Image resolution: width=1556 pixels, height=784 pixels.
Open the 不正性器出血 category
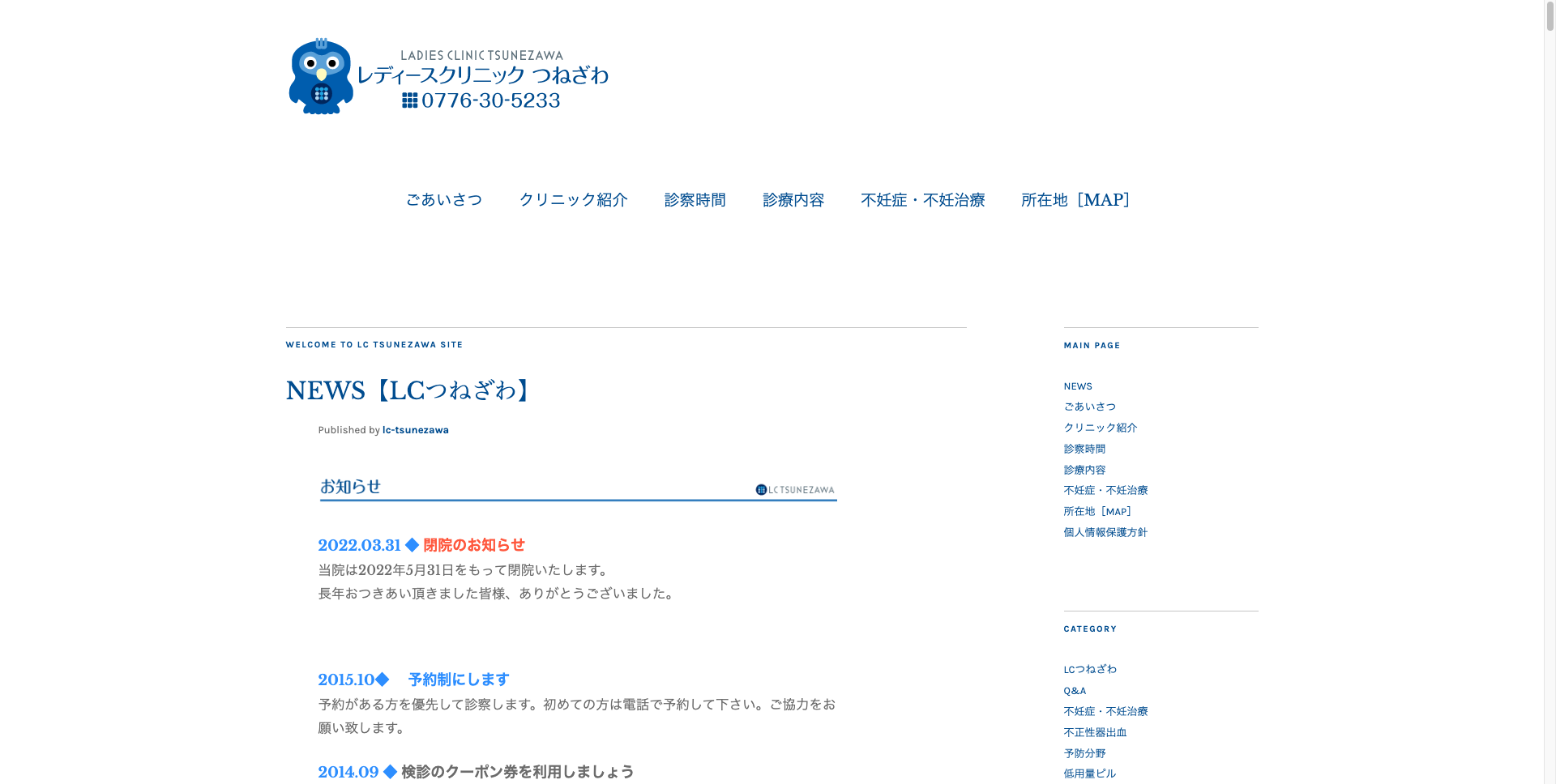tap(1095, 732)
